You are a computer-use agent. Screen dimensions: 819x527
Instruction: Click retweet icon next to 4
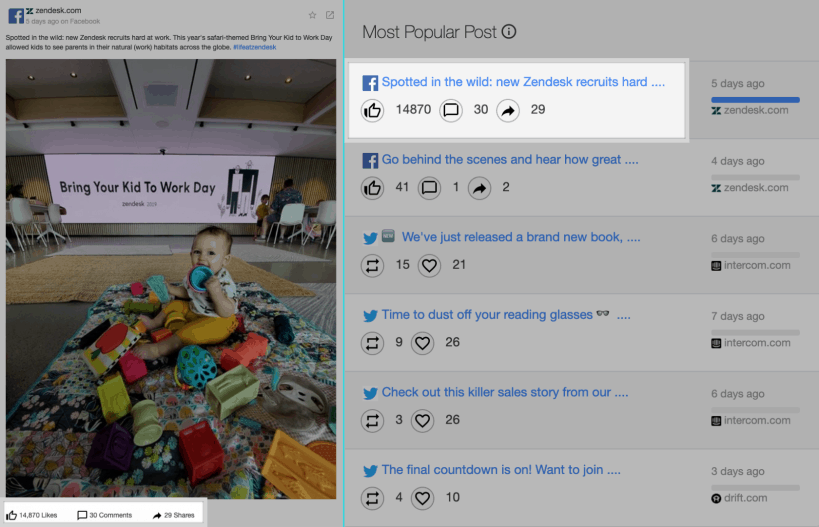[372, 498]
